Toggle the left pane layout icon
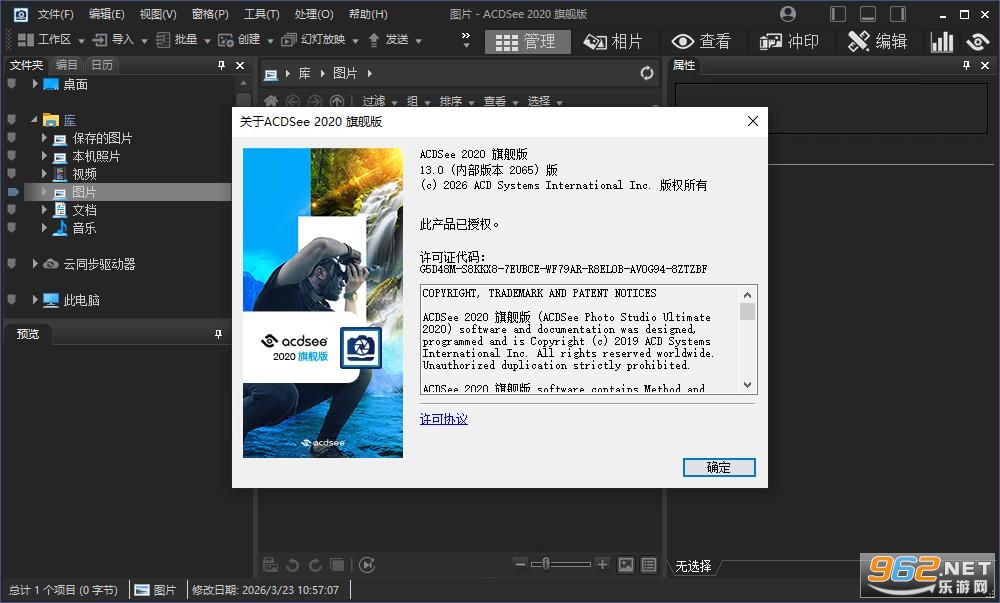Viewport: 1000px width, 603px height. [838, 14]
